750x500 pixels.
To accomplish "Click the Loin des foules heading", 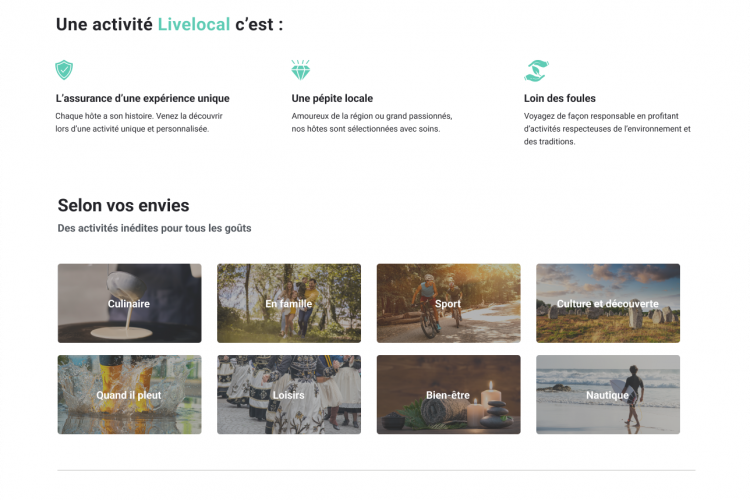I will pos(560,98).
